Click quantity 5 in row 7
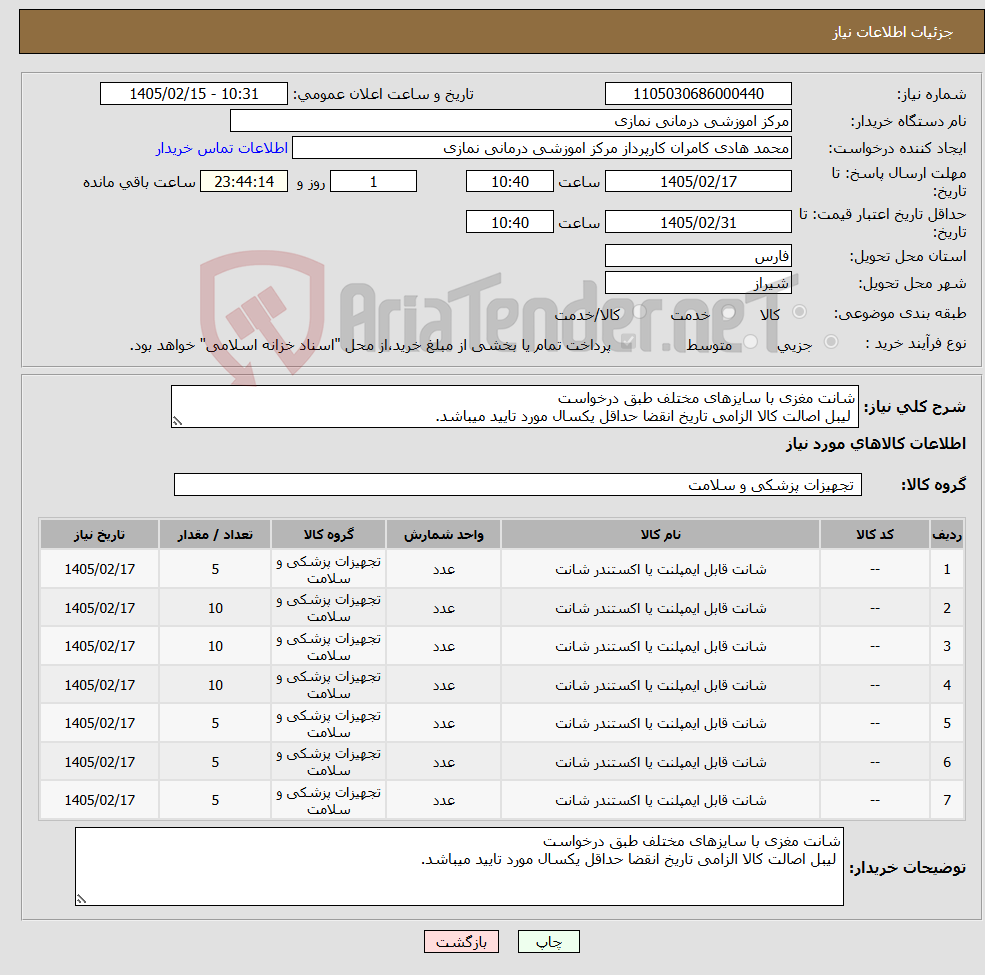 (215, 800)
